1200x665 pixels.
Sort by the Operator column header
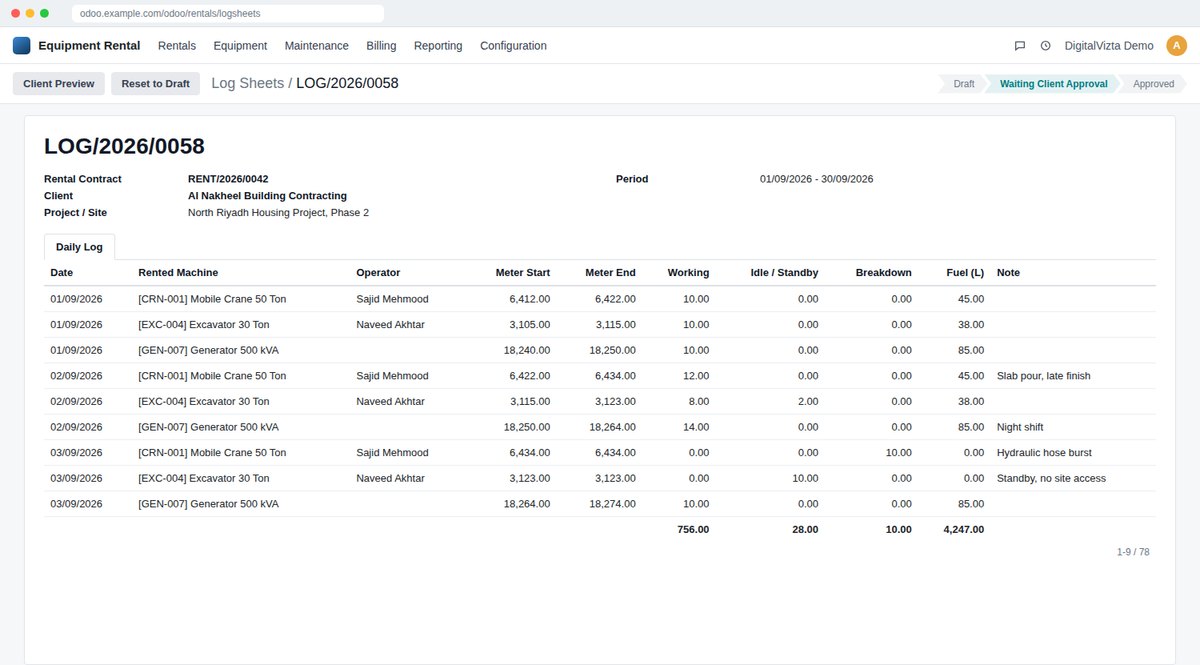click(378, 272)
